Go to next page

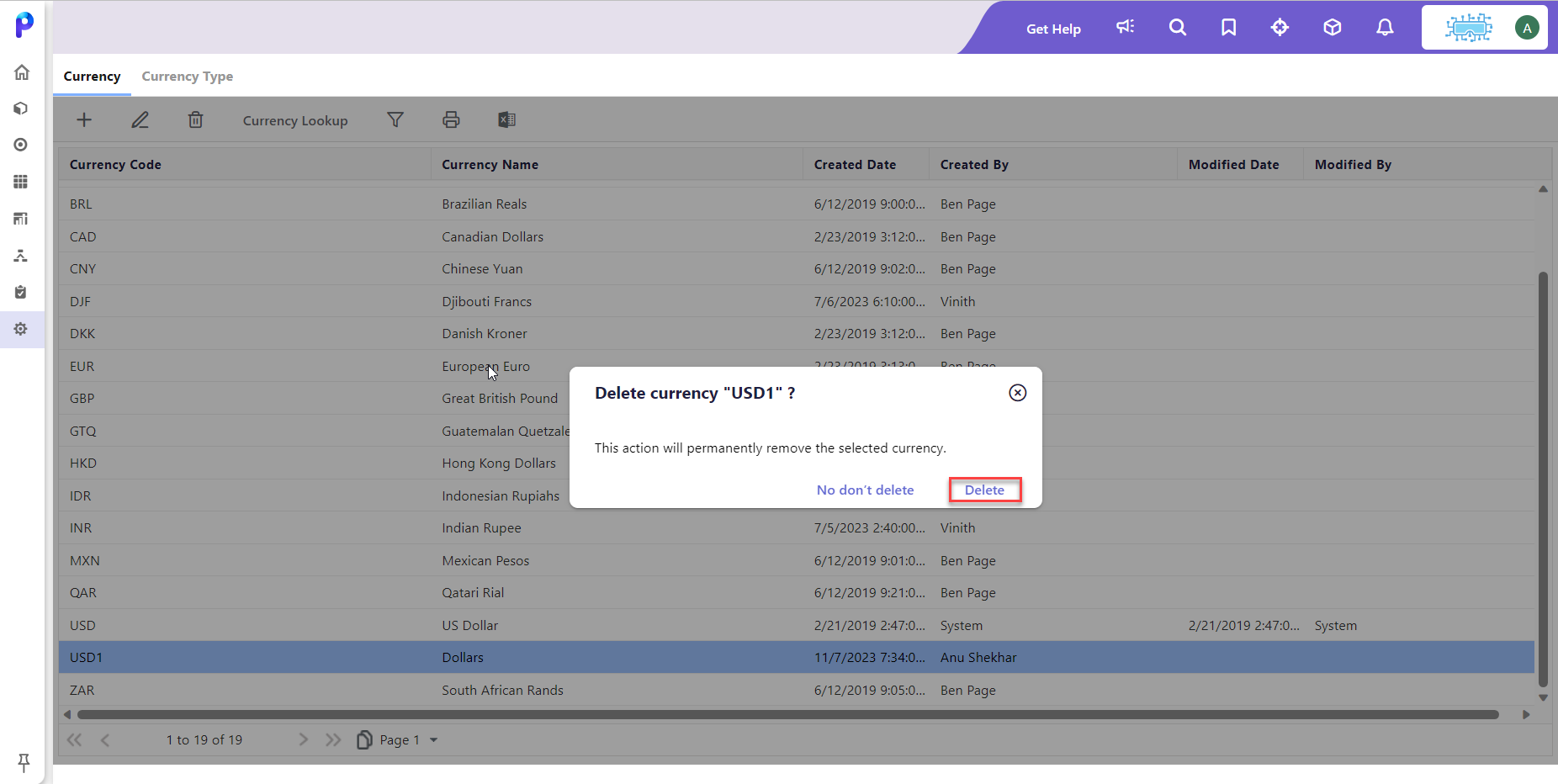coord(303,739)
